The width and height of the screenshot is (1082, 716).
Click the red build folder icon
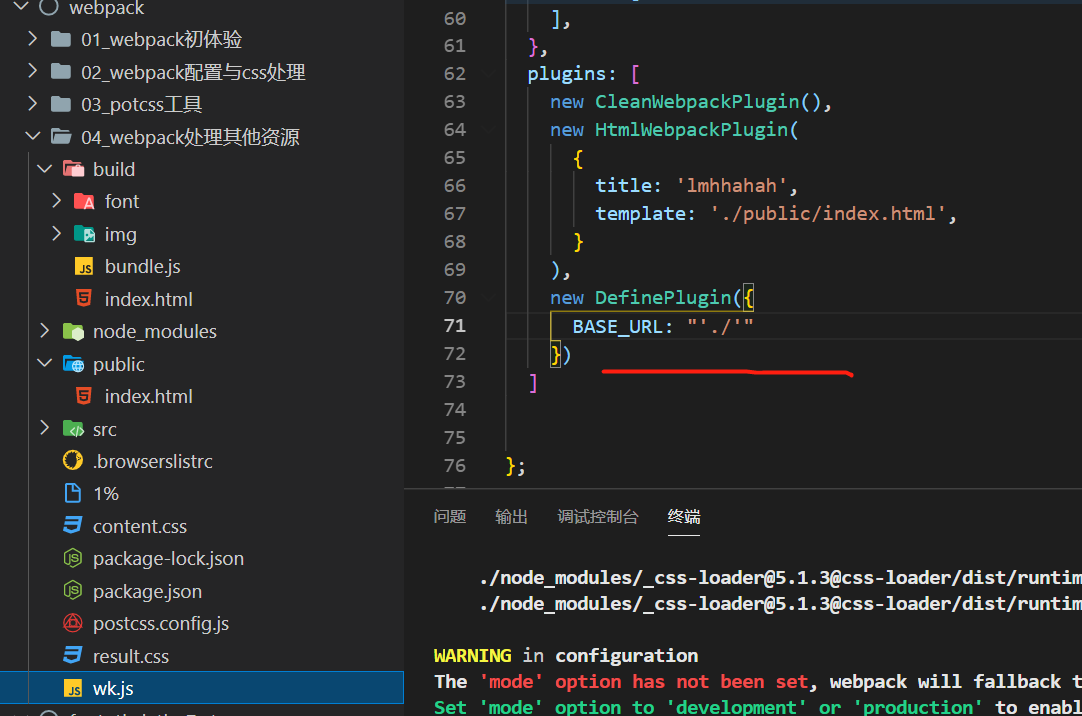point(73,169)
